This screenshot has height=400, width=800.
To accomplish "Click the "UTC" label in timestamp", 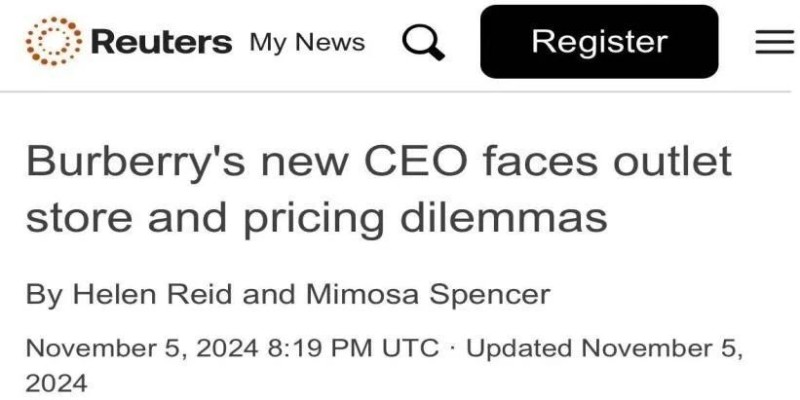I will [410, 348].
